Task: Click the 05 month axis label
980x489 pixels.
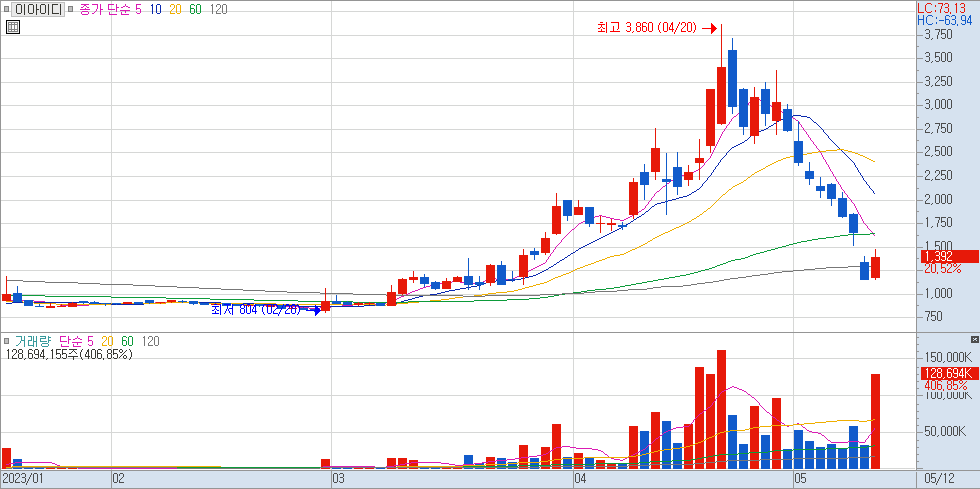Action: point(800,480)
